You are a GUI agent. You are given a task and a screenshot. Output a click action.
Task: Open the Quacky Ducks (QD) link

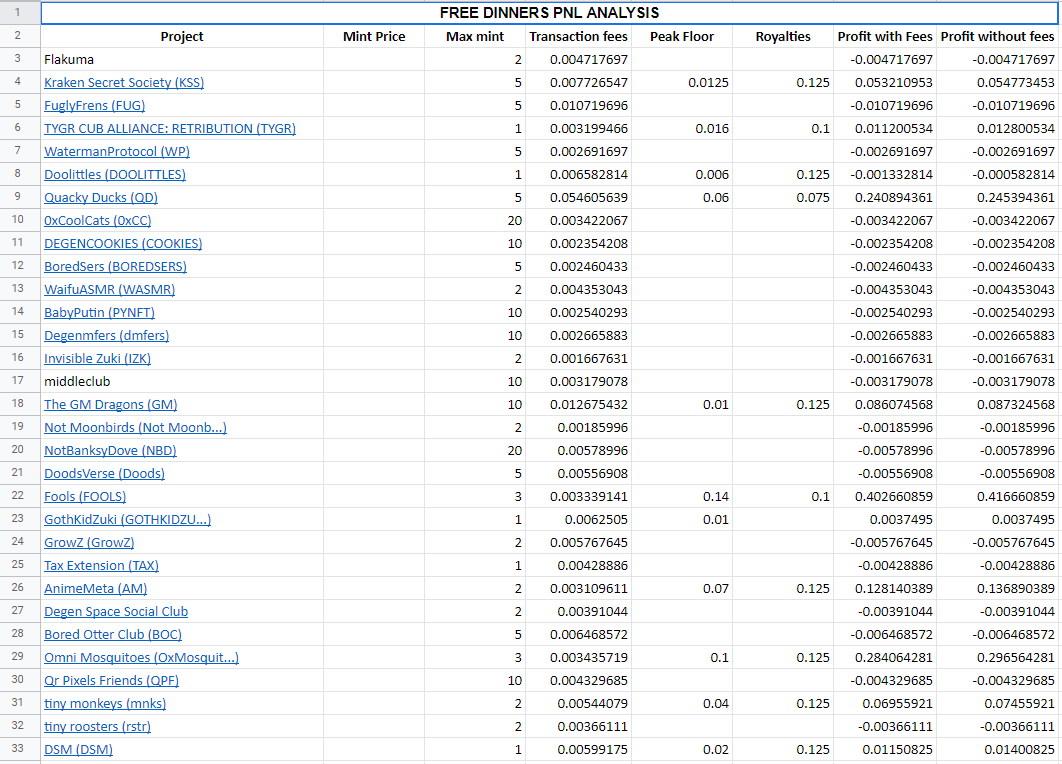coord(101,198)
